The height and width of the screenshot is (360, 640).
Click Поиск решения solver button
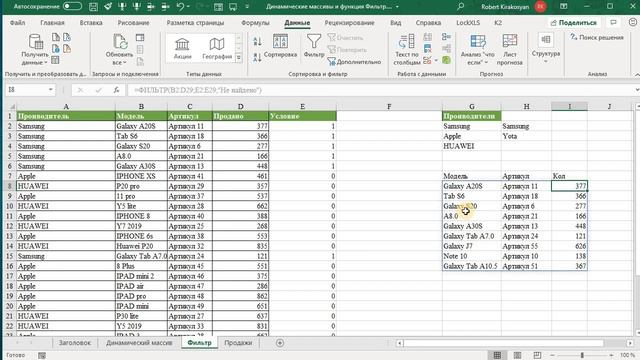(x=597, y=37)
